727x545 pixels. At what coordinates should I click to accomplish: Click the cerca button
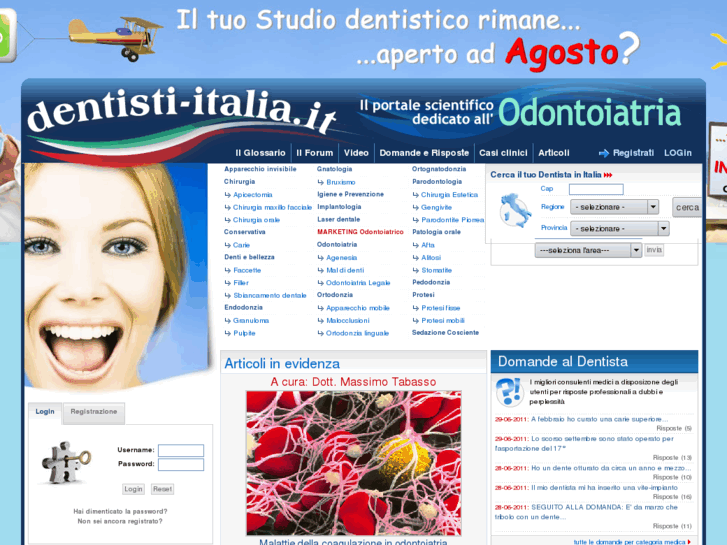coord(687,207)
